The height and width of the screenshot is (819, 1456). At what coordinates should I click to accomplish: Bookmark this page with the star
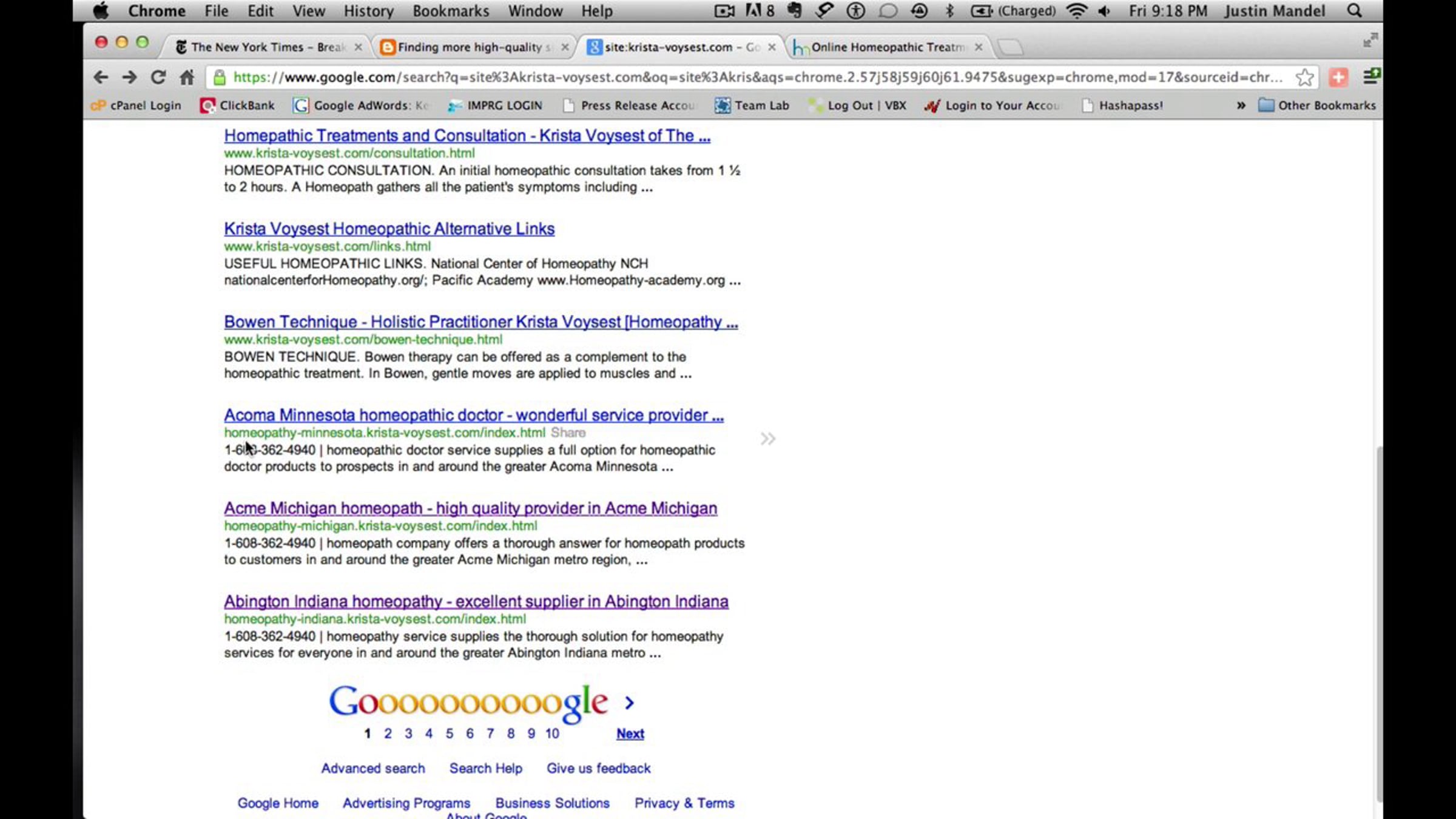pos(1304,77)
